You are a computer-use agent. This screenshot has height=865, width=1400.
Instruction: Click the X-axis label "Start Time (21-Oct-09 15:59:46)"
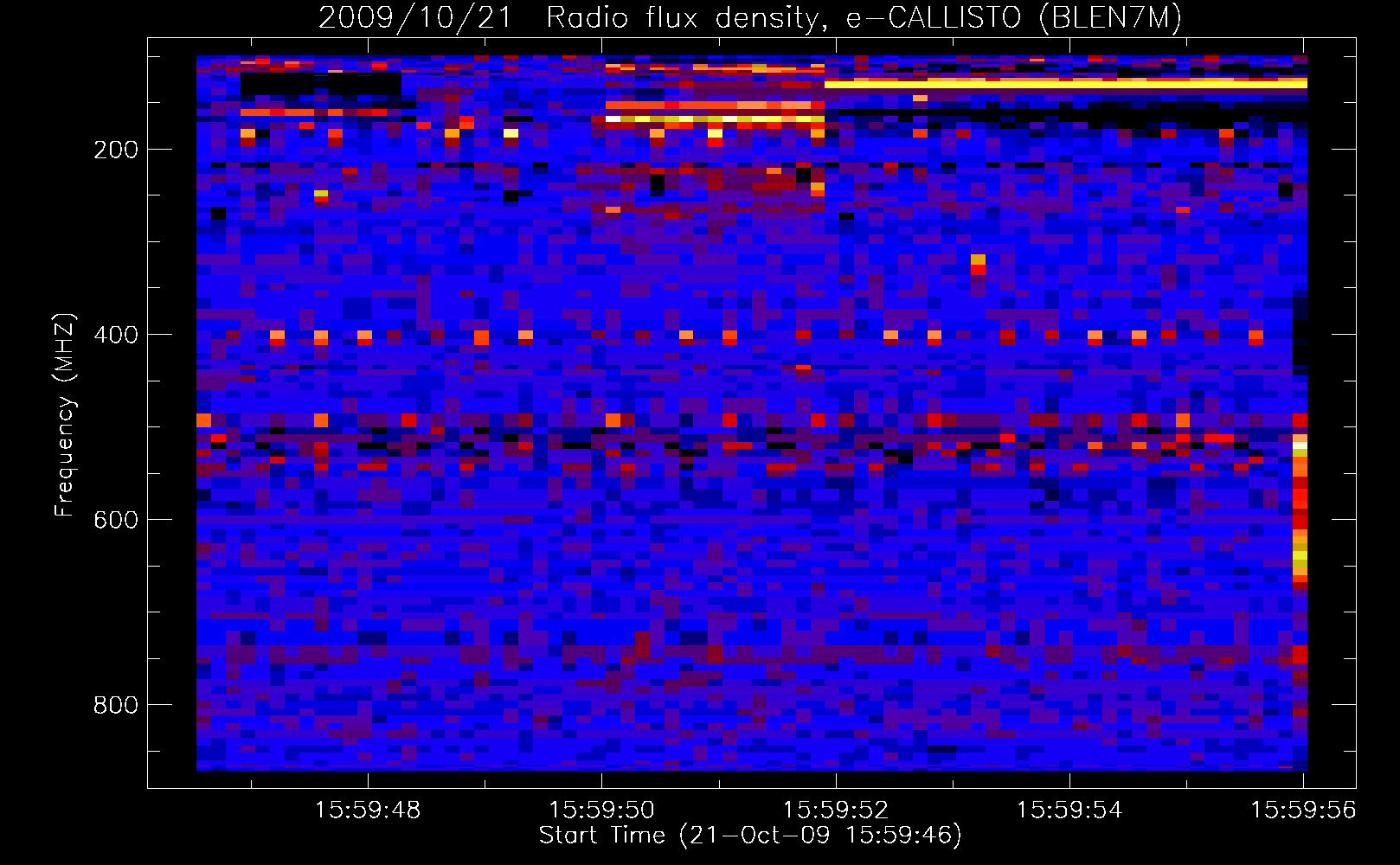pos(750,836)
